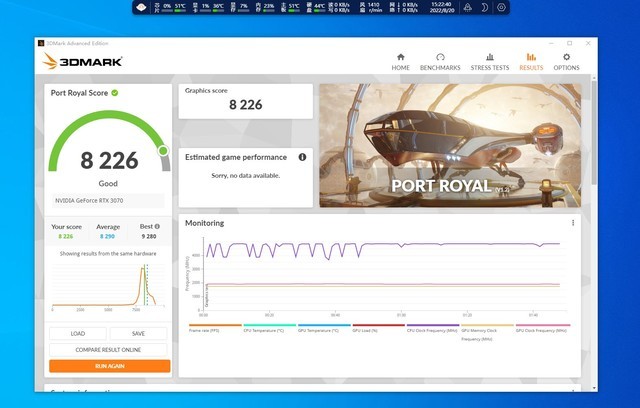Click the vertical scrollbar thumb
Image resolution: width=640 pixels, height=408 pixels.
pyautogui.click(x=594, y=133)
